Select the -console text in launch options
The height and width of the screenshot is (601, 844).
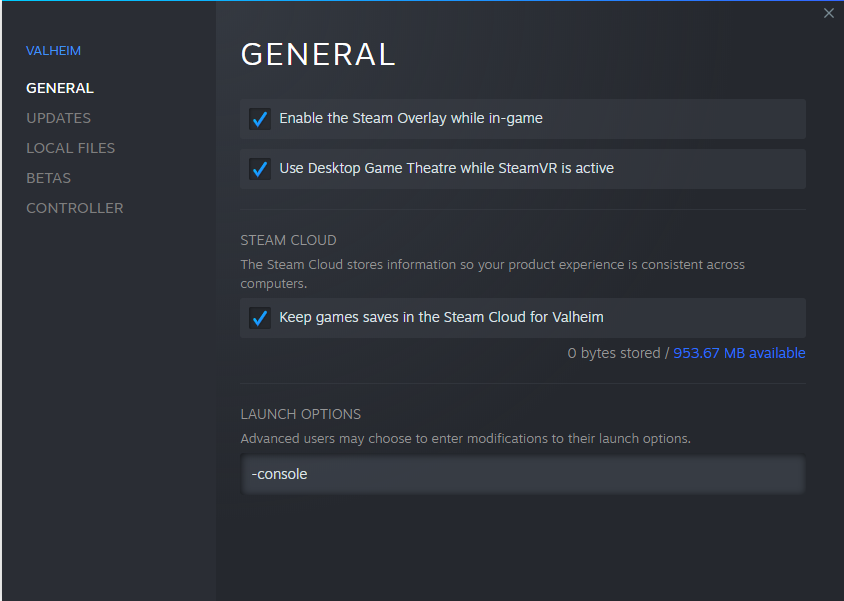(x=279, y=473)
